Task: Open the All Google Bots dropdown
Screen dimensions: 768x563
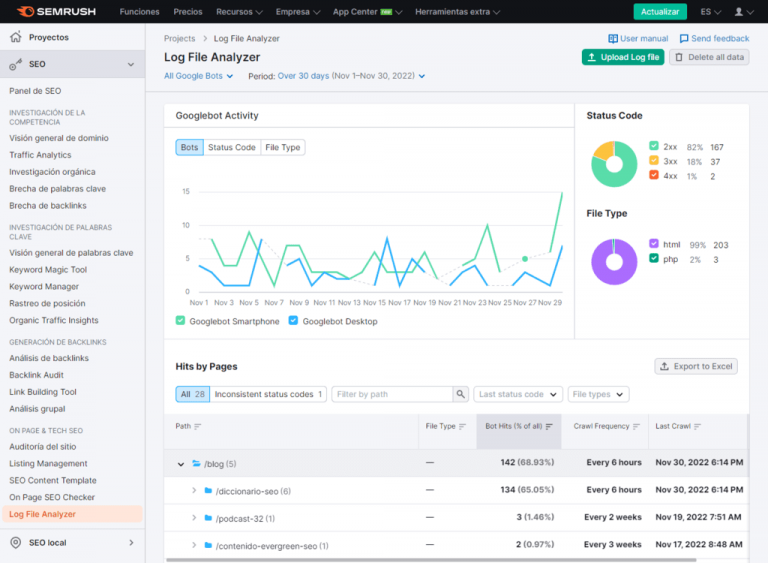Action: coord(198,76)
